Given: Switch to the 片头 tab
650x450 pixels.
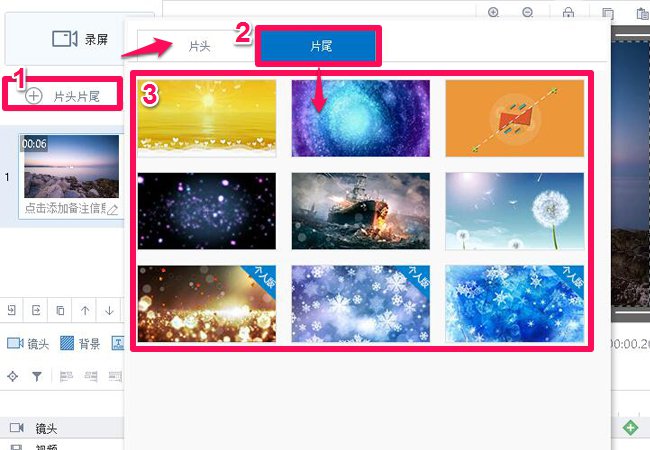Looking at the screenshot, I should (x=199, y=46).
